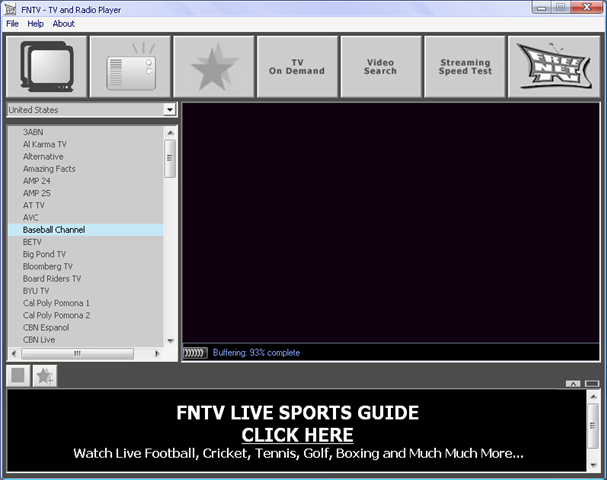Image resolution: width=607 pixels, height=480 pixels.
Task: Expand the United States country dropdown
Action: tap(170, 110)
